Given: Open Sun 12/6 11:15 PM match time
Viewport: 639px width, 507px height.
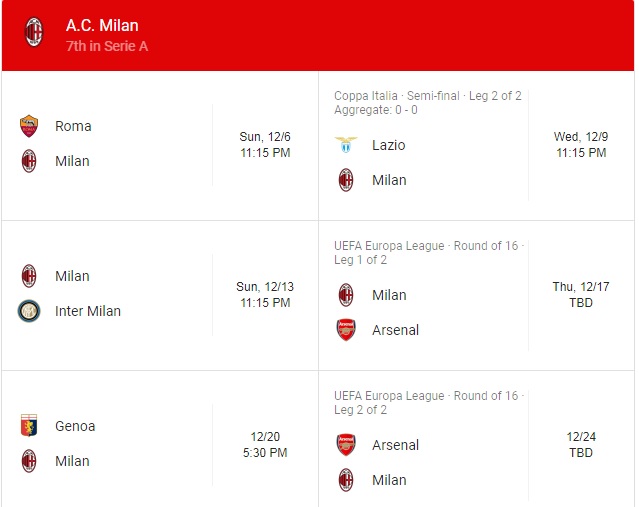Looking at the screenshot, I should pos(265,145).
